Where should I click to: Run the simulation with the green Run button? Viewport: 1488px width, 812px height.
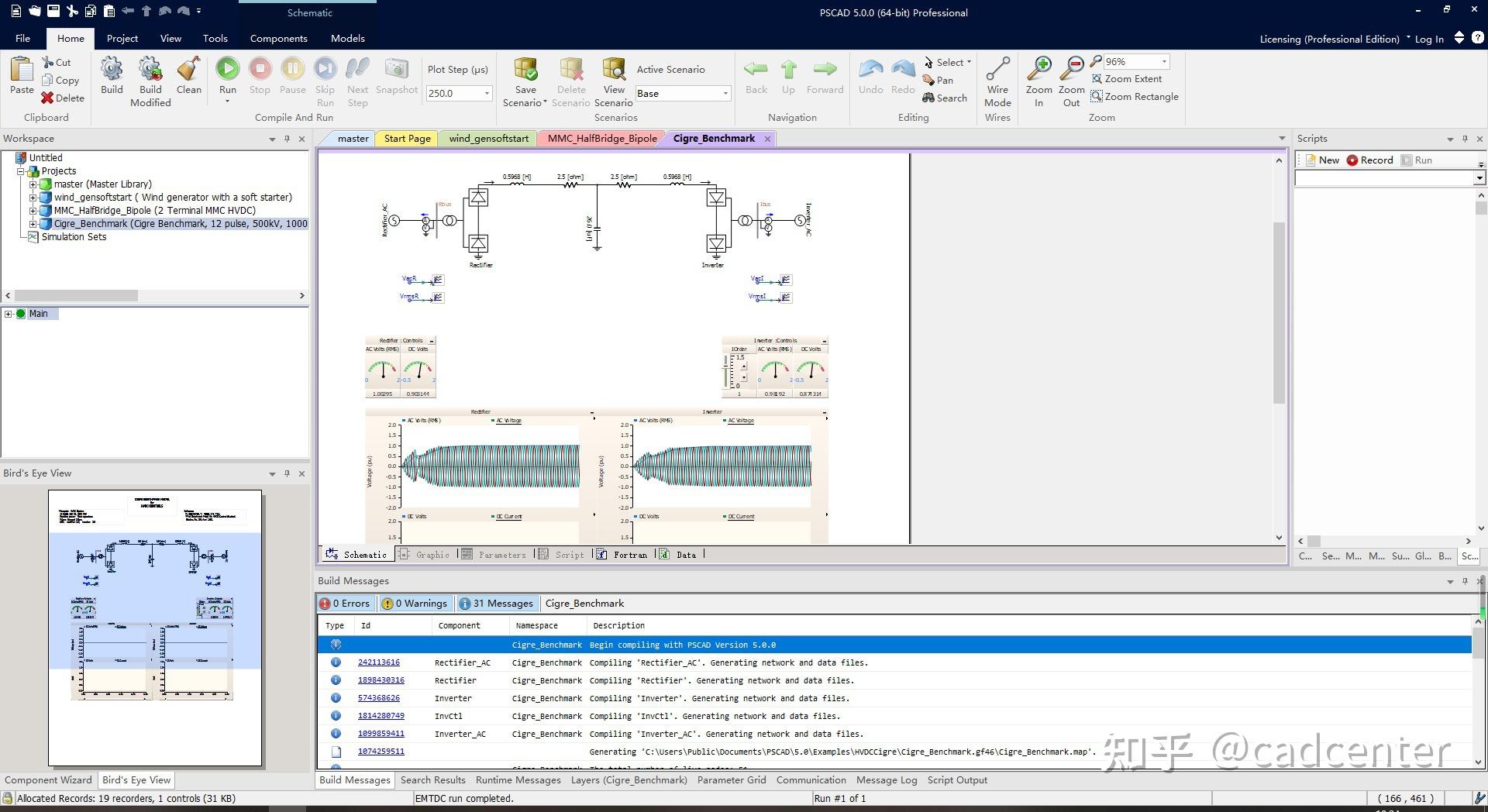227,70
